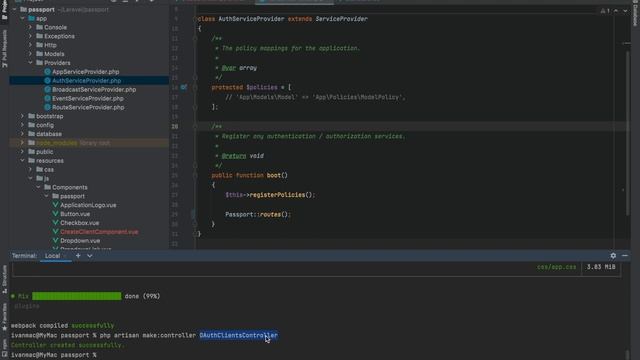
Task: Open Dropdown.vue file
Action: (x=80, y=241)
